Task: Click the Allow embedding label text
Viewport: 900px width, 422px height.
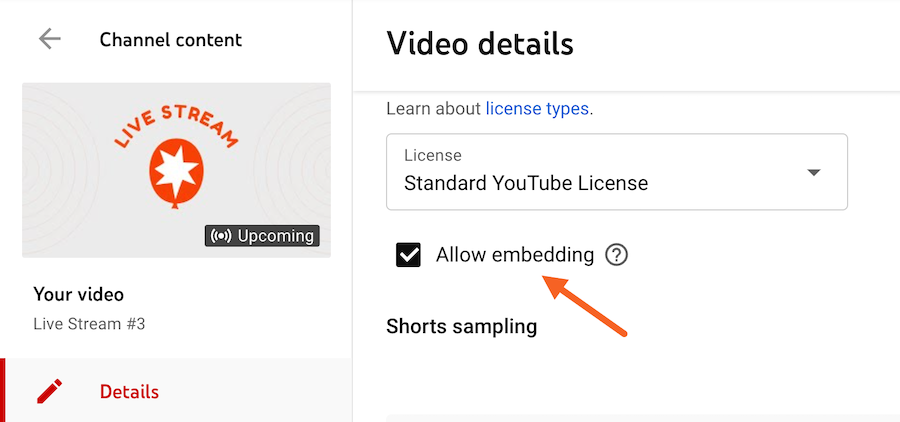Action: coord(514,255)
